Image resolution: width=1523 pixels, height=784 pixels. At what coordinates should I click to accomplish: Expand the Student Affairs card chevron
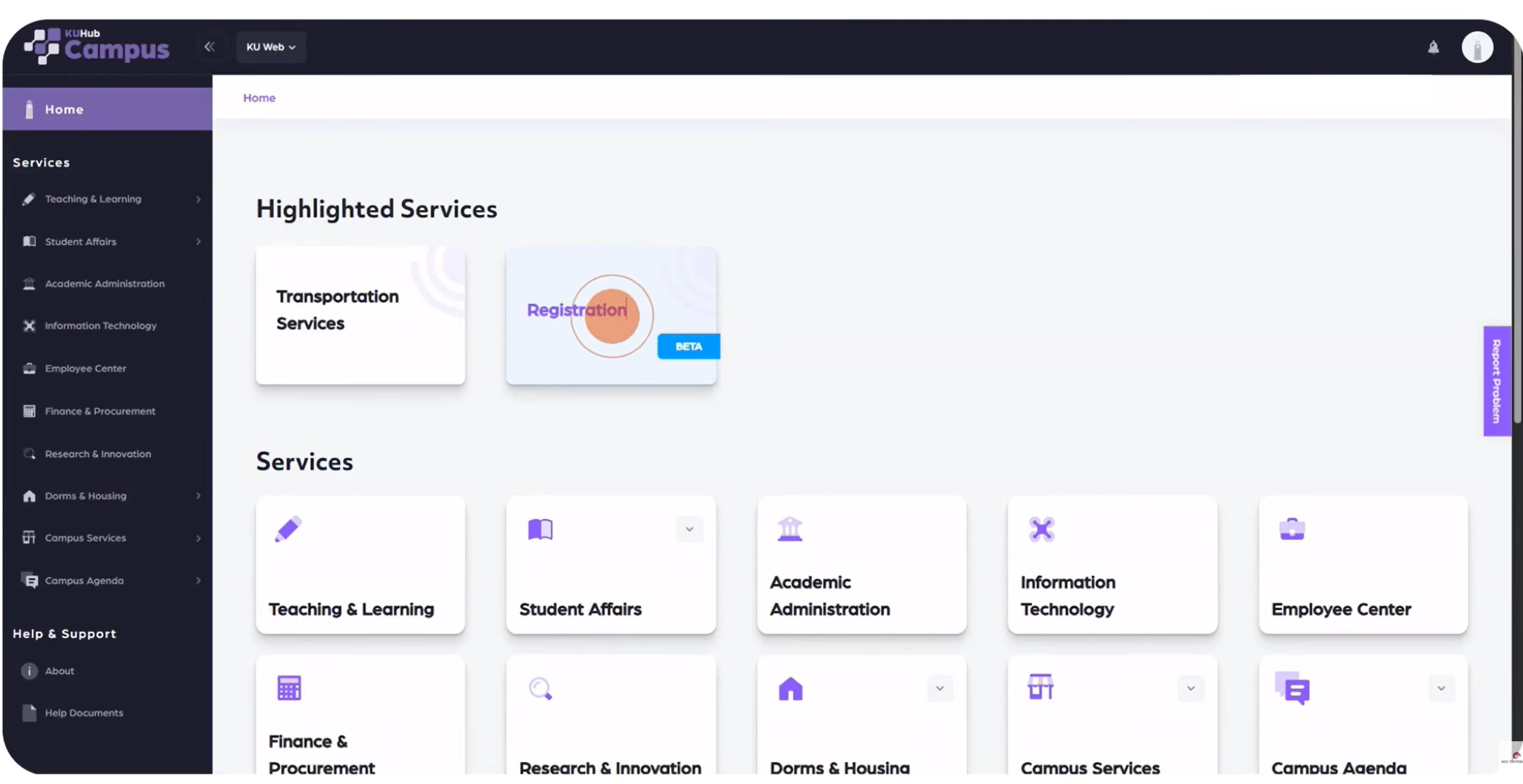(689, 529)
